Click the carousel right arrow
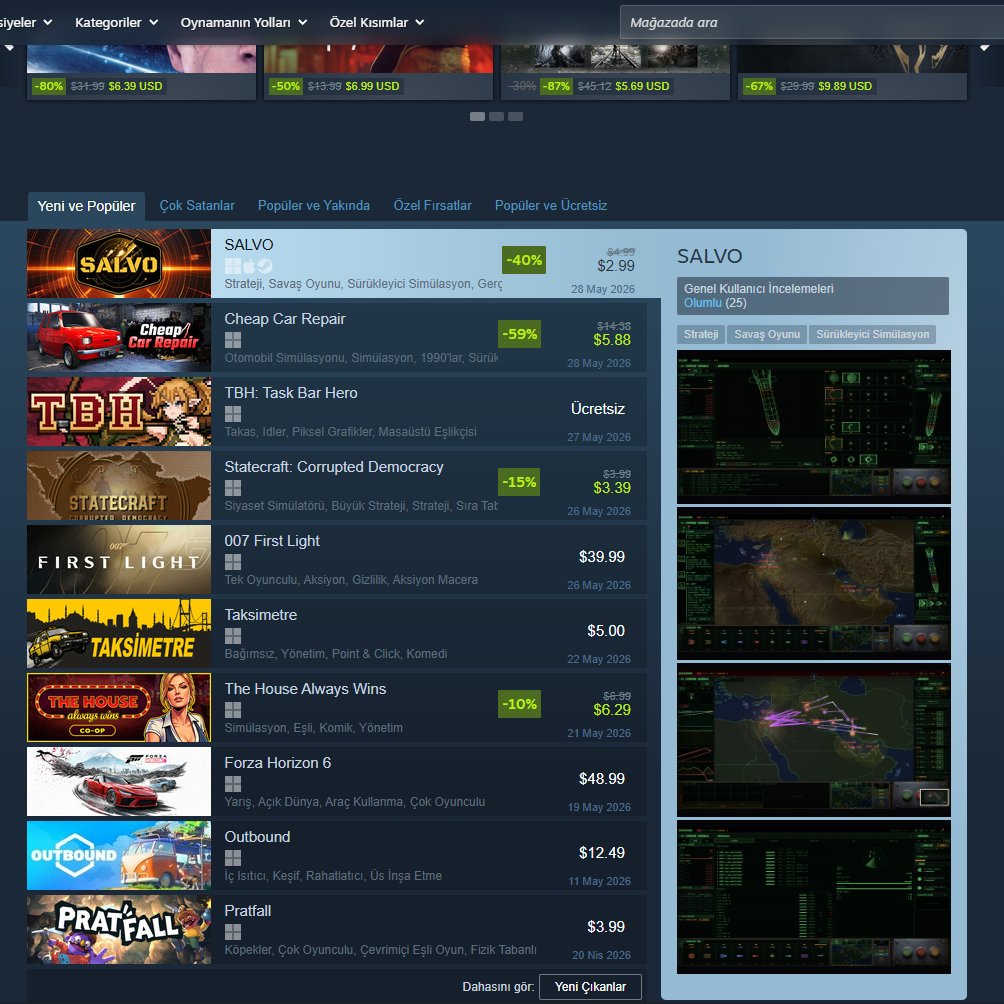Image resolution: width=1004 pixels, height=1004 pixels. tap(985, 48)
